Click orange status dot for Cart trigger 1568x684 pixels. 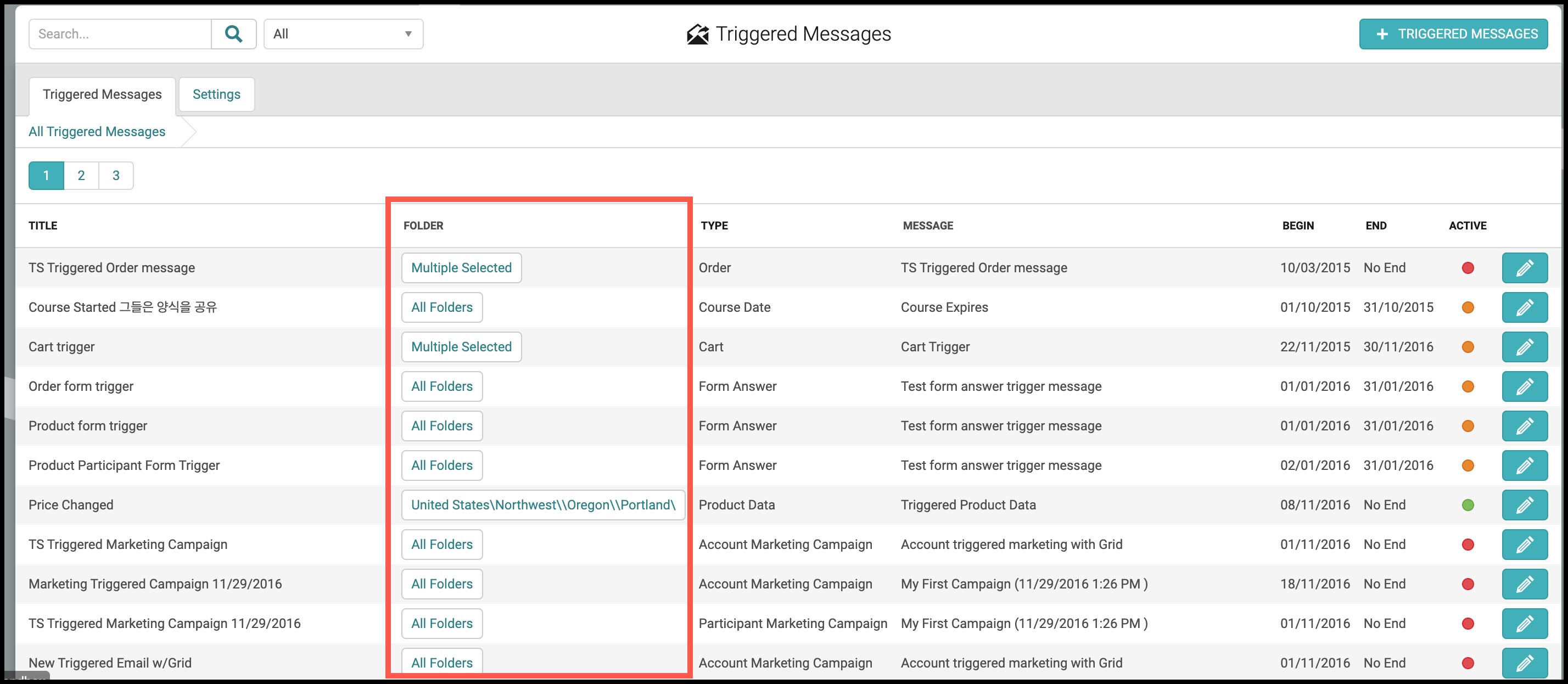pos(1468,347)
